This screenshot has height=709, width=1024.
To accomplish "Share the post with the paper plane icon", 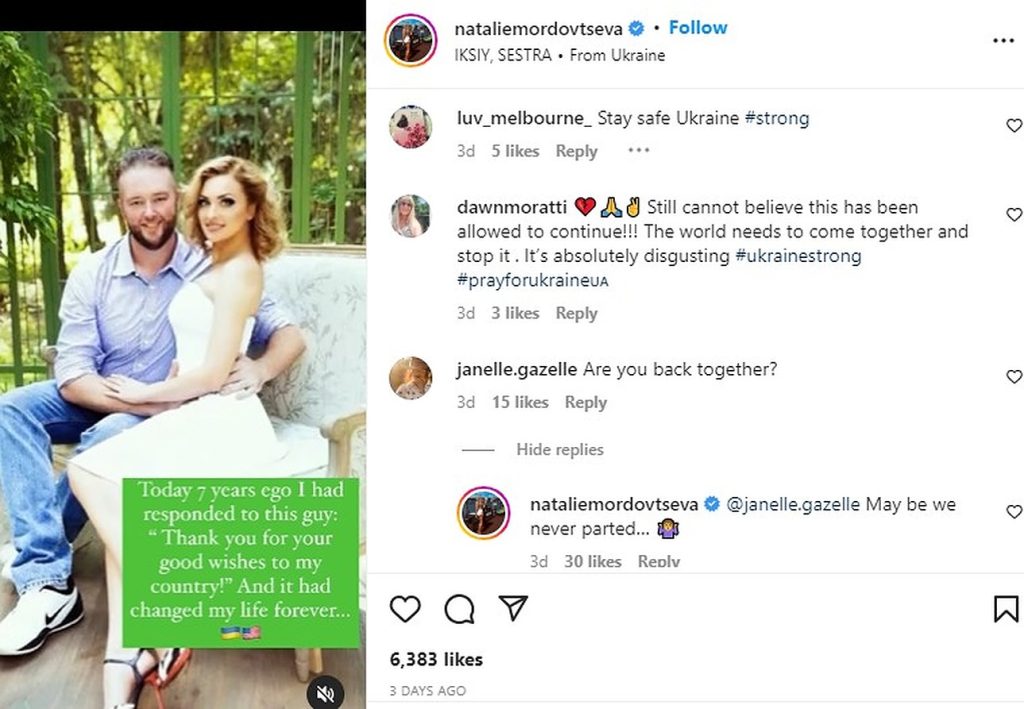I will coord(513,609).
